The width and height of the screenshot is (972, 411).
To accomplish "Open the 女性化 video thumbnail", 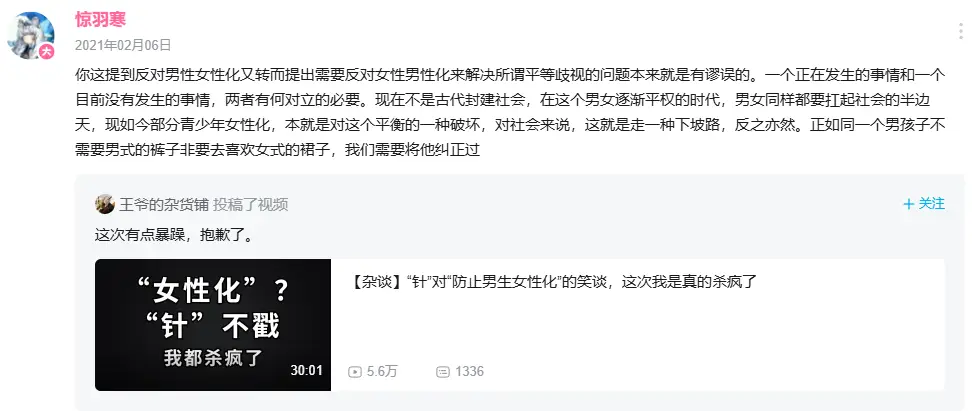I will pos(213,325).
